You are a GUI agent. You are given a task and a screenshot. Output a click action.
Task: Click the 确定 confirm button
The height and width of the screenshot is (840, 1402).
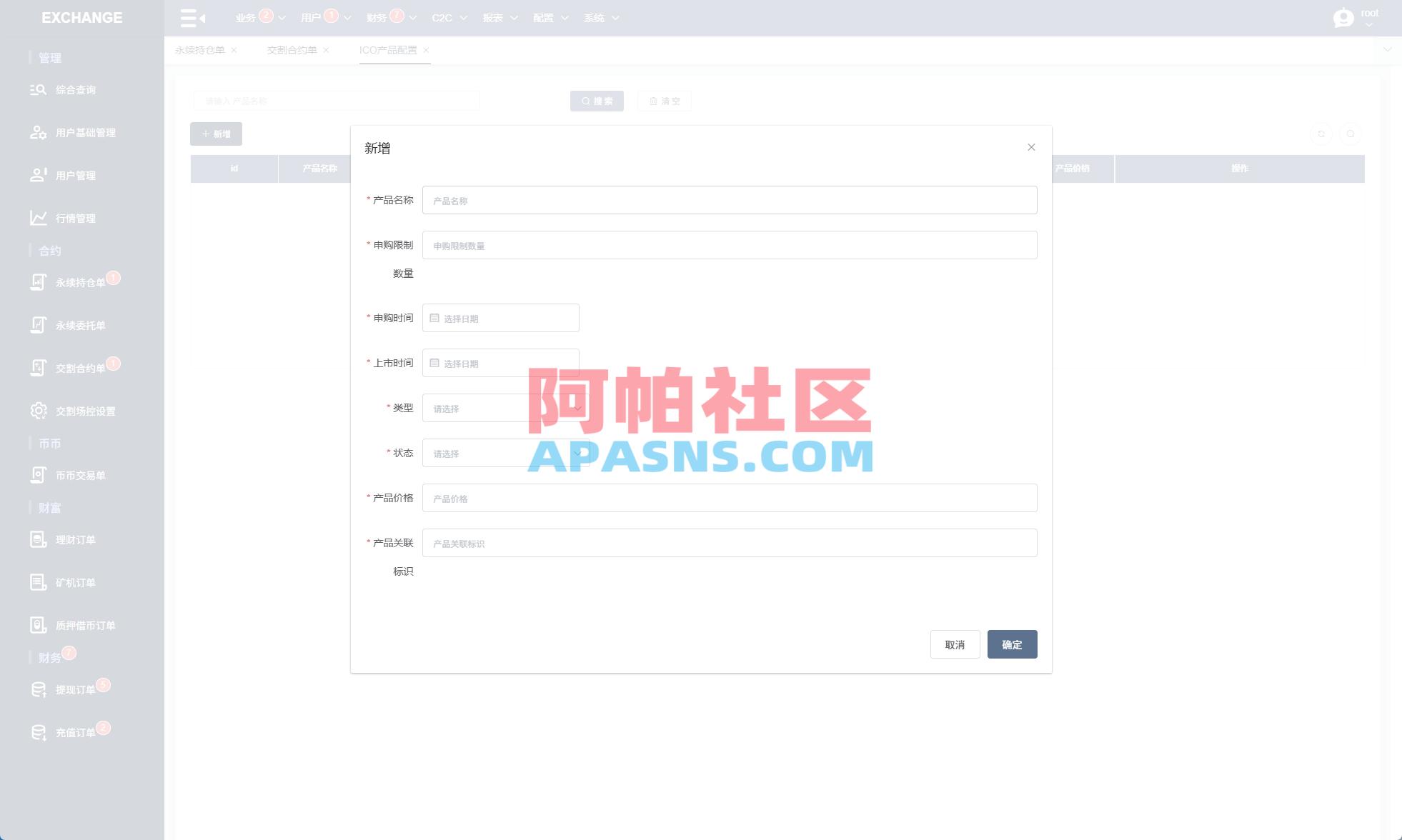tap(1012, 644)
